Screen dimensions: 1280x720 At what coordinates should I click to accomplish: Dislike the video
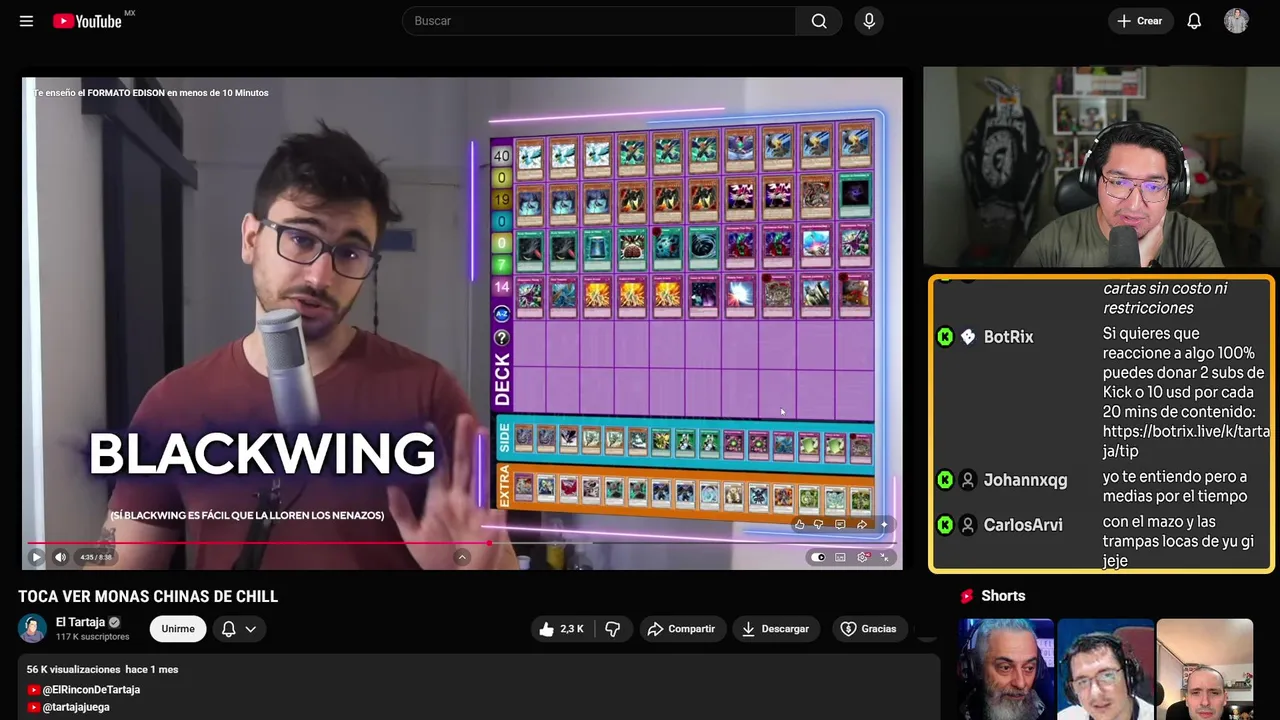point(613,628)
